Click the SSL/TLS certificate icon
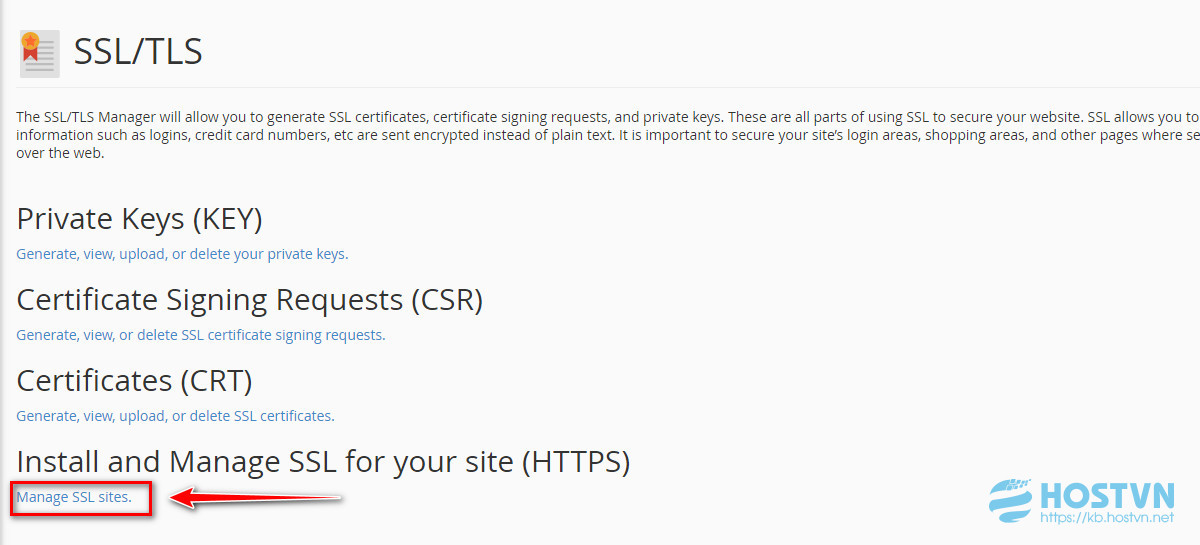Image resolution: width=1200 pixels, height=545 pixels. (39, 53)
